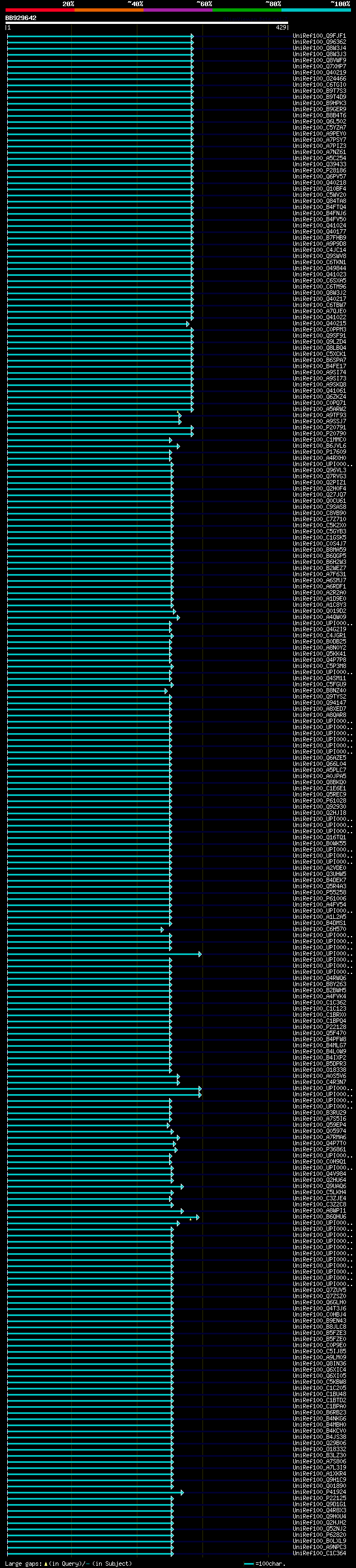Select hit label UniRef100_A1D9E0

319,598
